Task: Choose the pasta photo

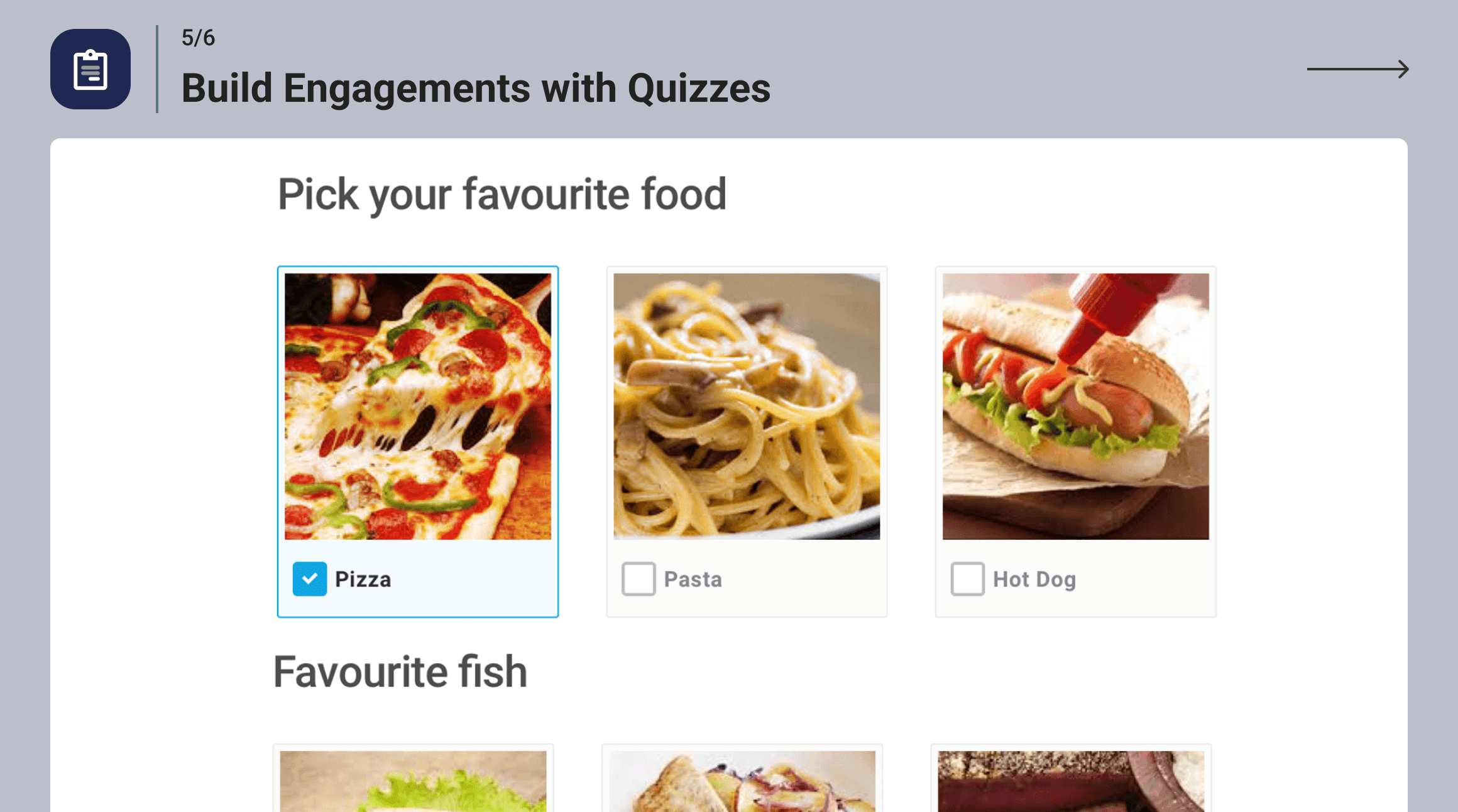Action: click(747, 406)
